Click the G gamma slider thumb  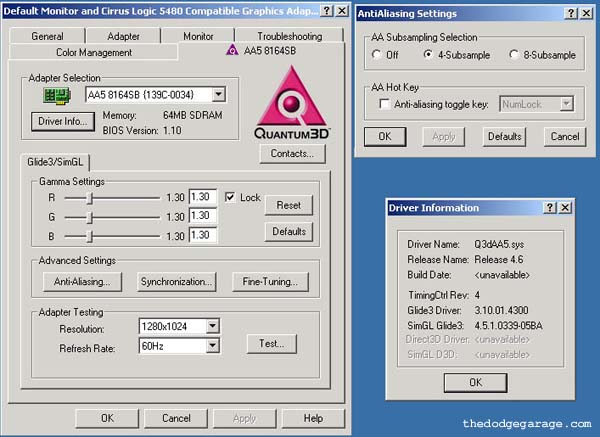[x=90, y=217]
